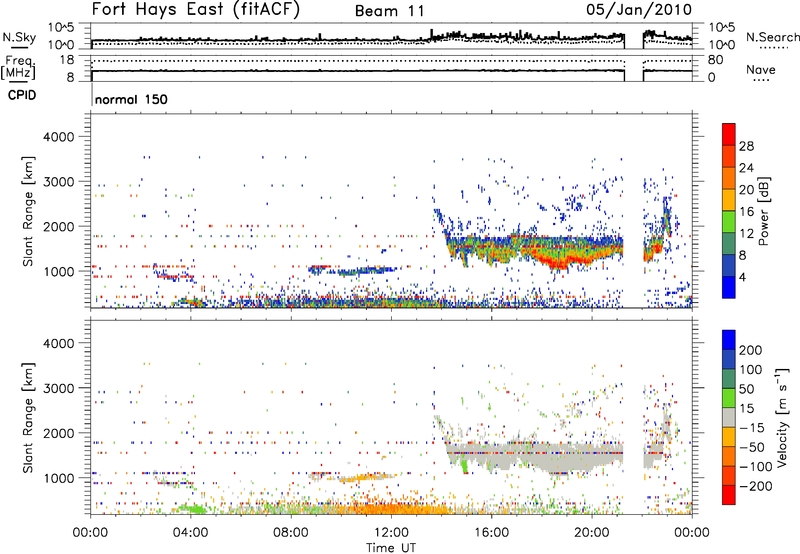The image size is (800, 554).
Task: Click the '4000' tick on power panel
Action: click(x=58, y=137)
